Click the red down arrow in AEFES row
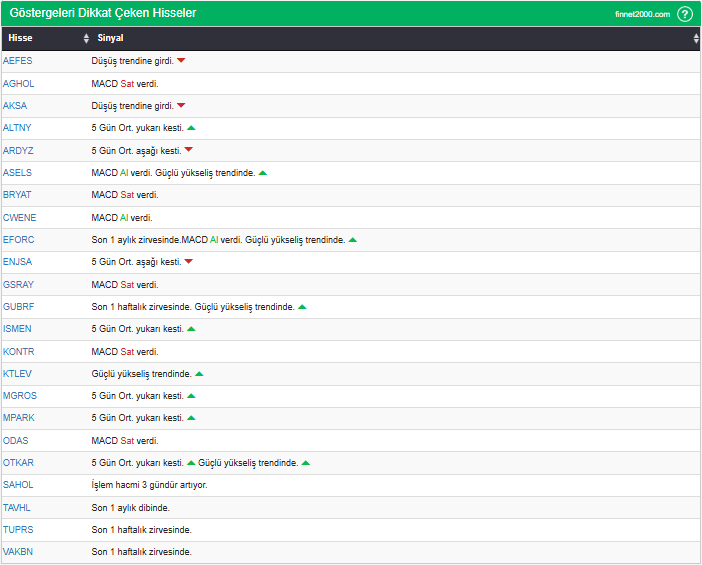Image resolution: width=702 pixels, height=565 pixels. click(181, 60)
